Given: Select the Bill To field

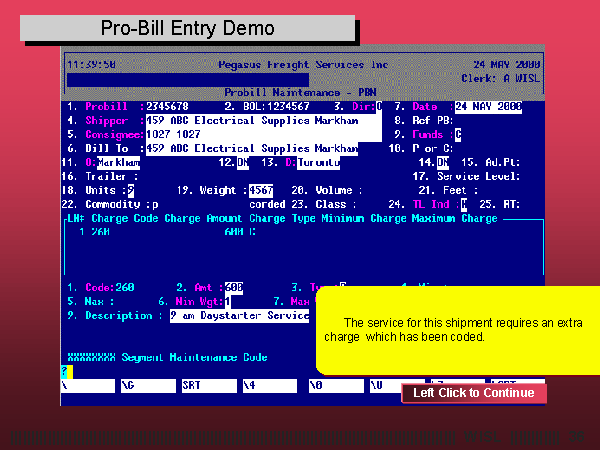Looking at the screenshot, I should [x=264, y=148].
